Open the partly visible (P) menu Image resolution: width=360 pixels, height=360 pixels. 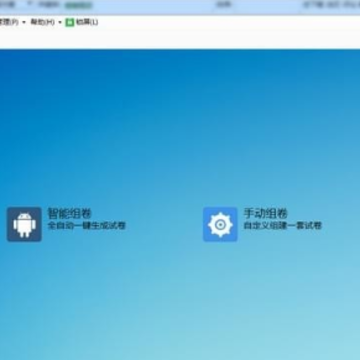pyautogui.click(x=9, y=22)
